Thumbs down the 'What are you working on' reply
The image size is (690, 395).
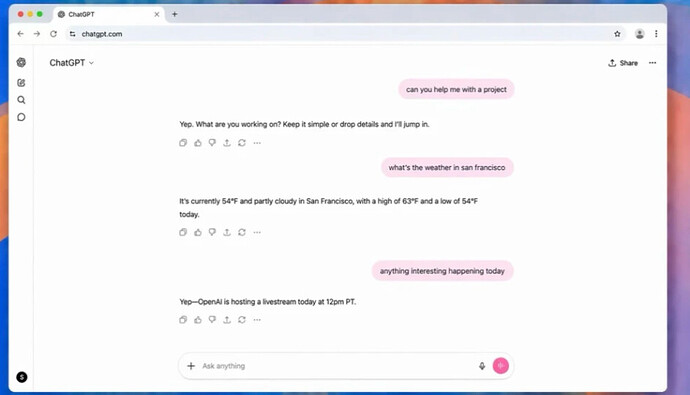tap(212, 143)
